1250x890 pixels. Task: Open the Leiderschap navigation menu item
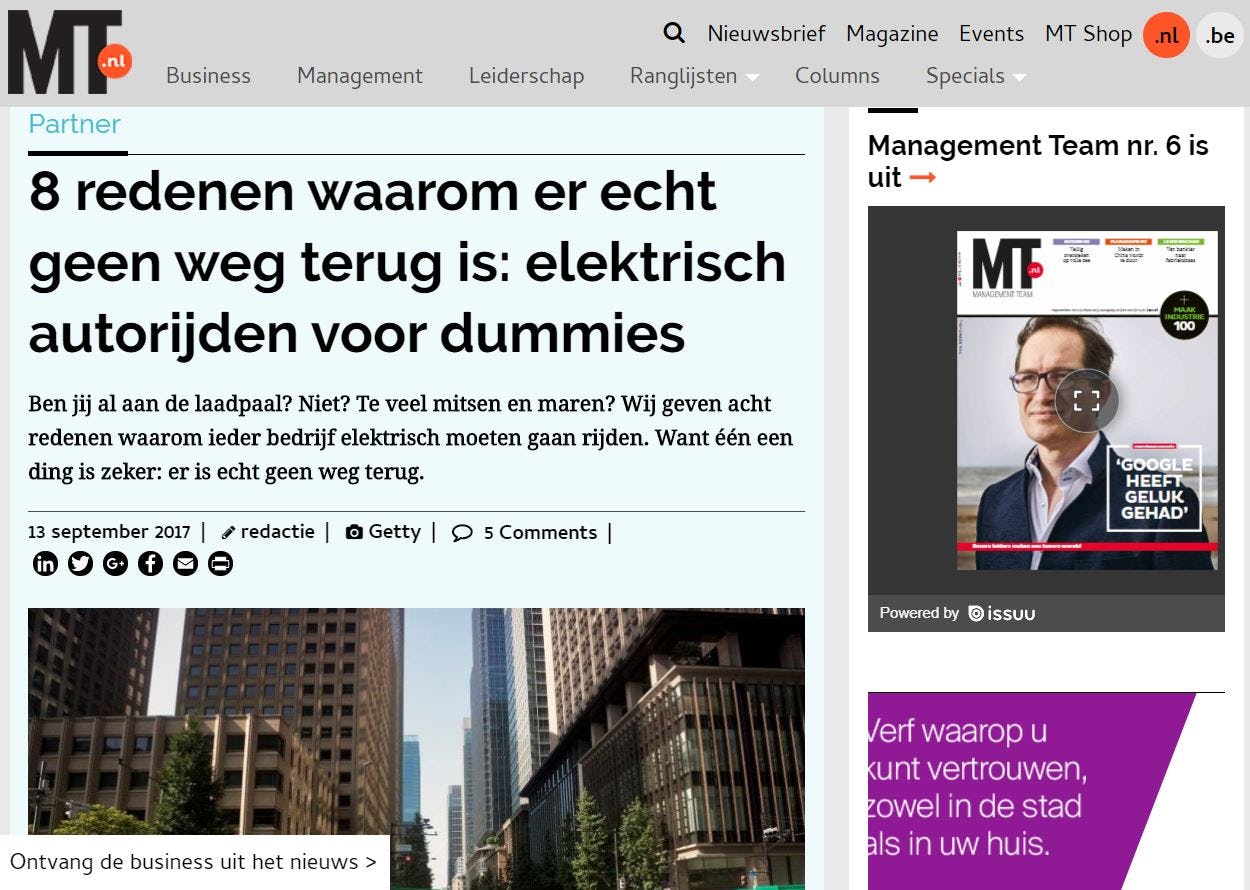tap(526, 76)
